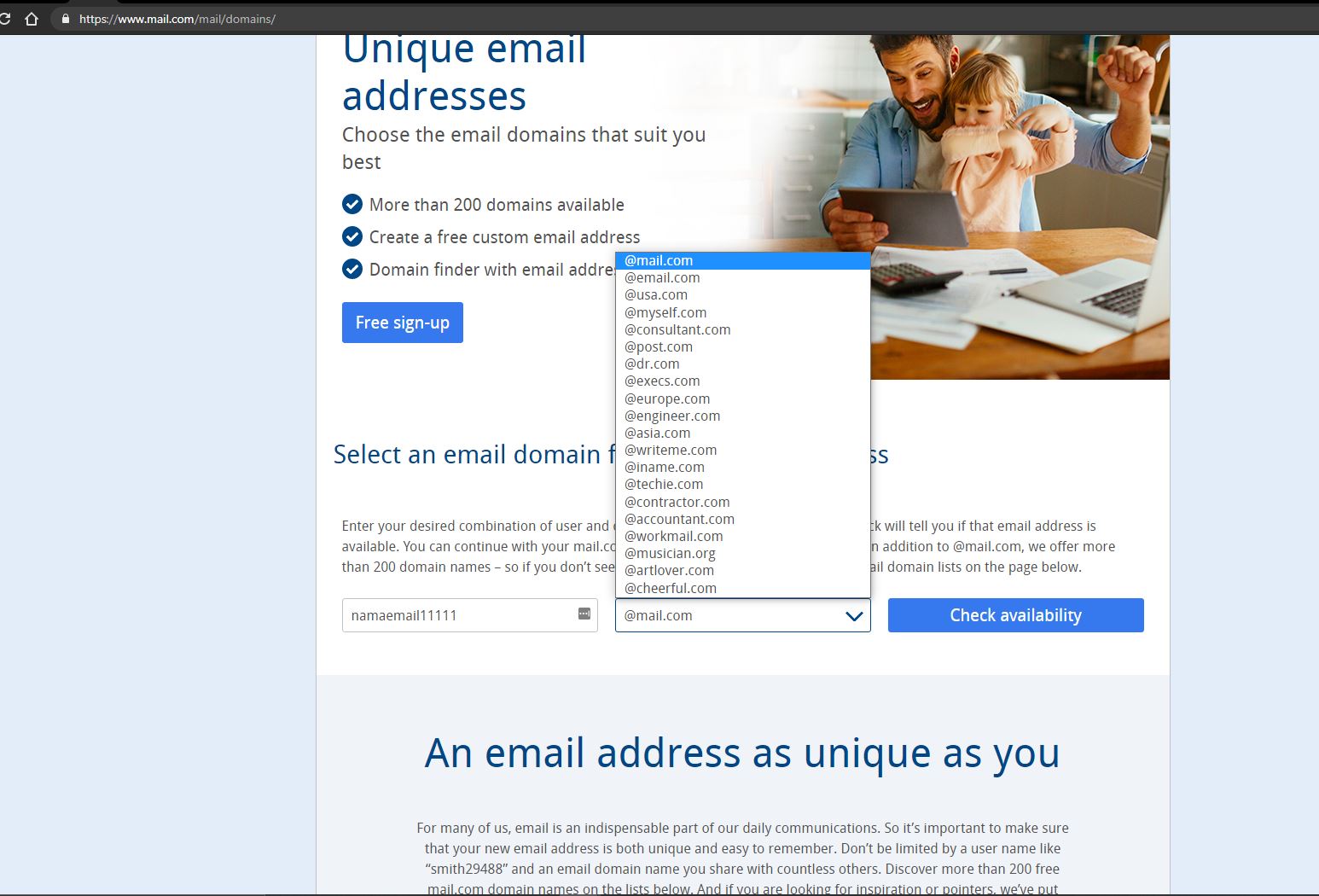Click the checkmark icon beside More than 200 domains

pyautogui.click(x=352, y=204)
